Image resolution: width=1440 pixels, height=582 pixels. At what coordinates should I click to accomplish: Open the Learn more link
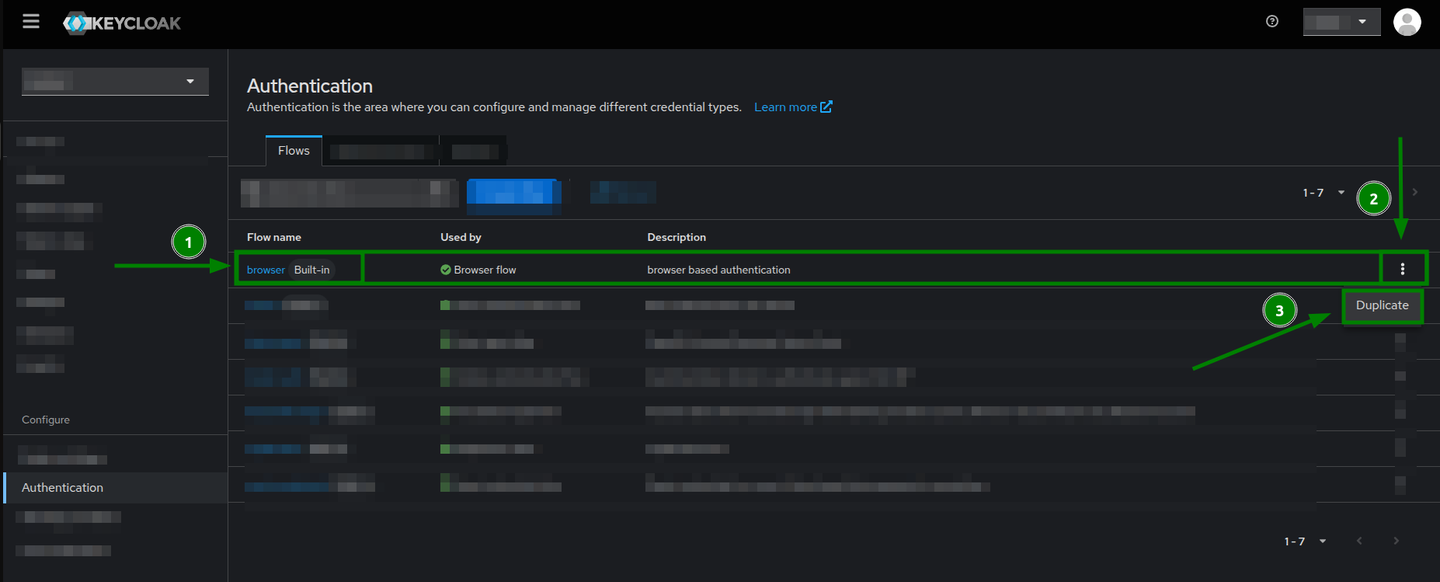tap(786, 106)
